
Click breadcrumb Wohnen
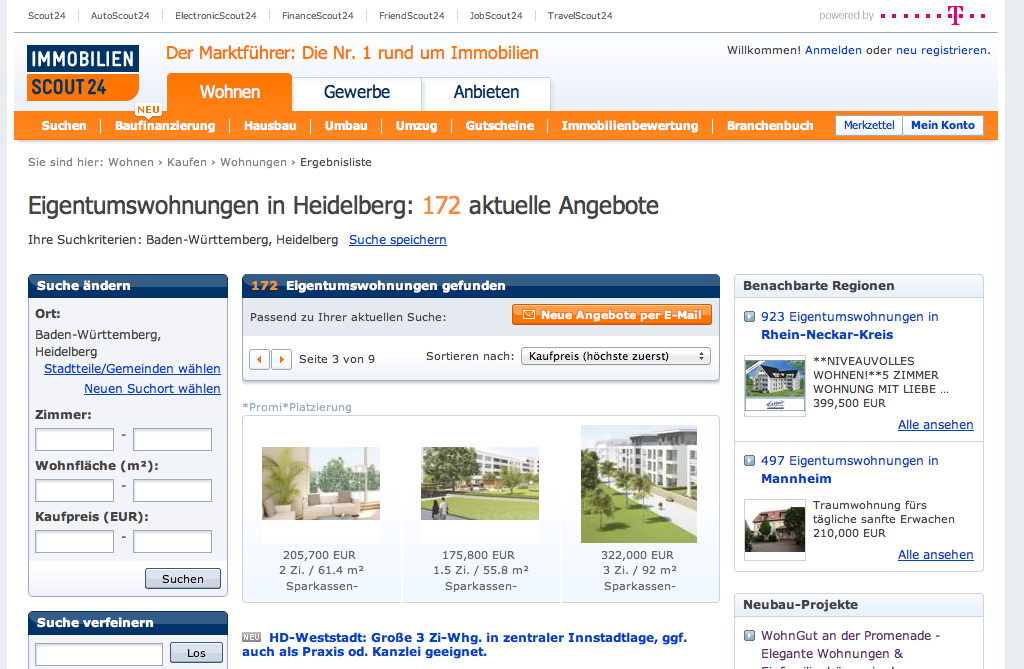pyautogui.click(x=131, y=162)
